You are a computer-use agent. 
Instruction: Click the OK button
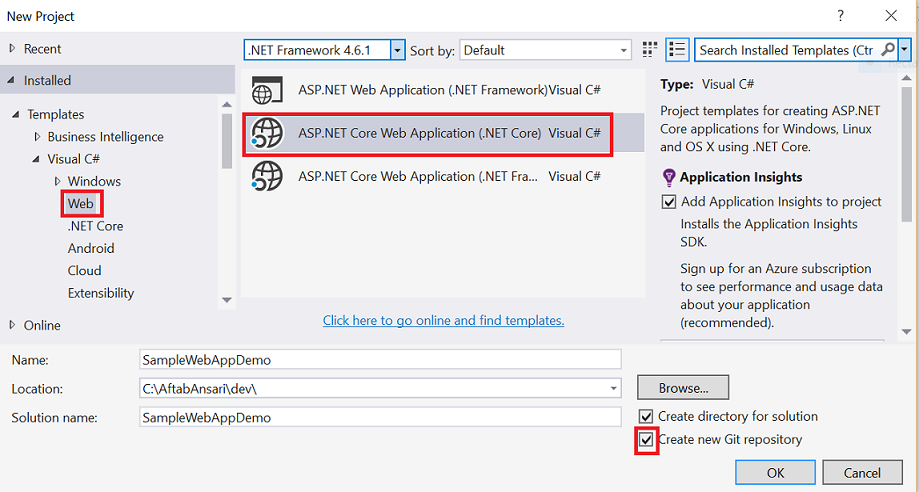pyautogui.click(x=775, y=473)
